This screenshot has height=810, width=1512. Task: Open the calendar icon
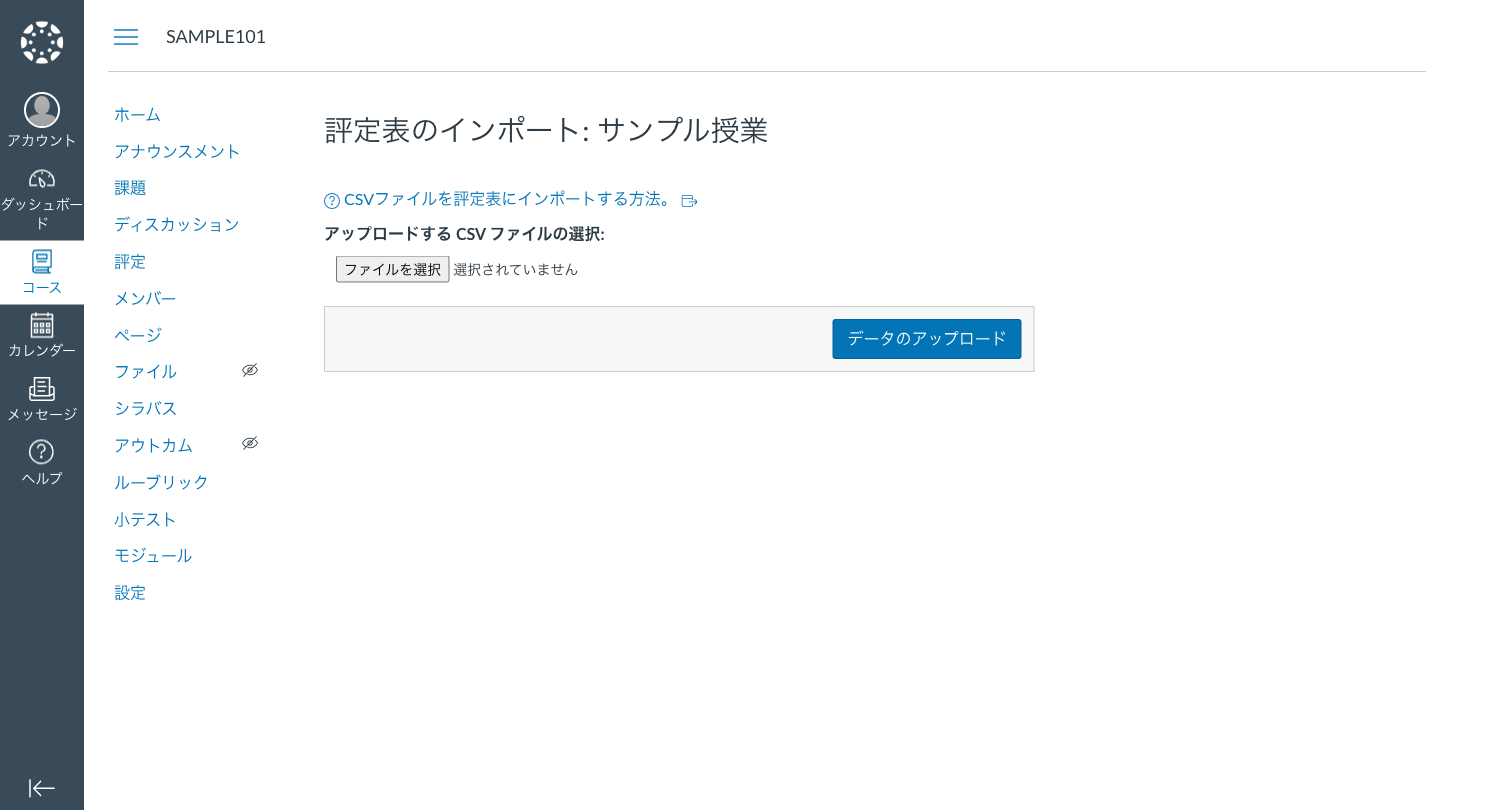41,325
